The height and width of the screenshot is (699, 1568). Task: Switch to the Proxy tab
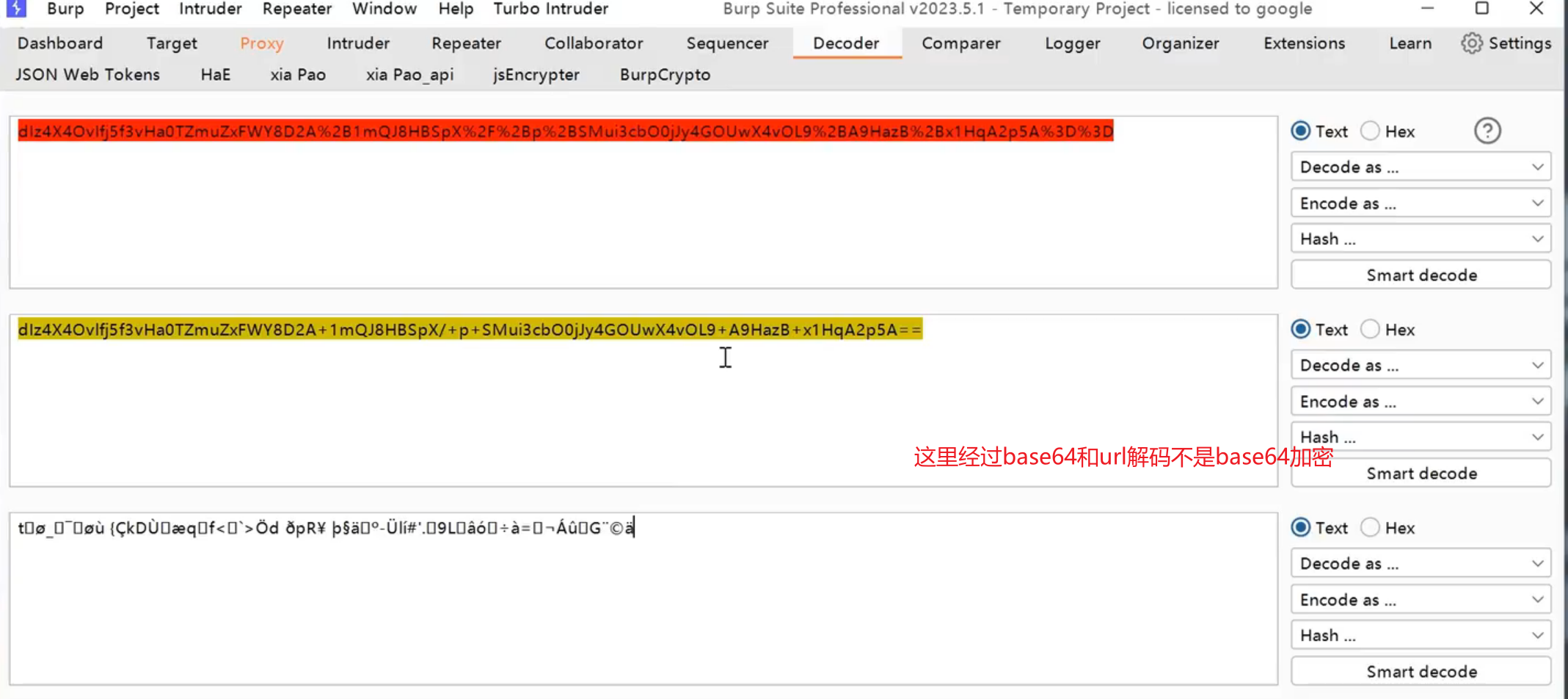pos(261,43)
